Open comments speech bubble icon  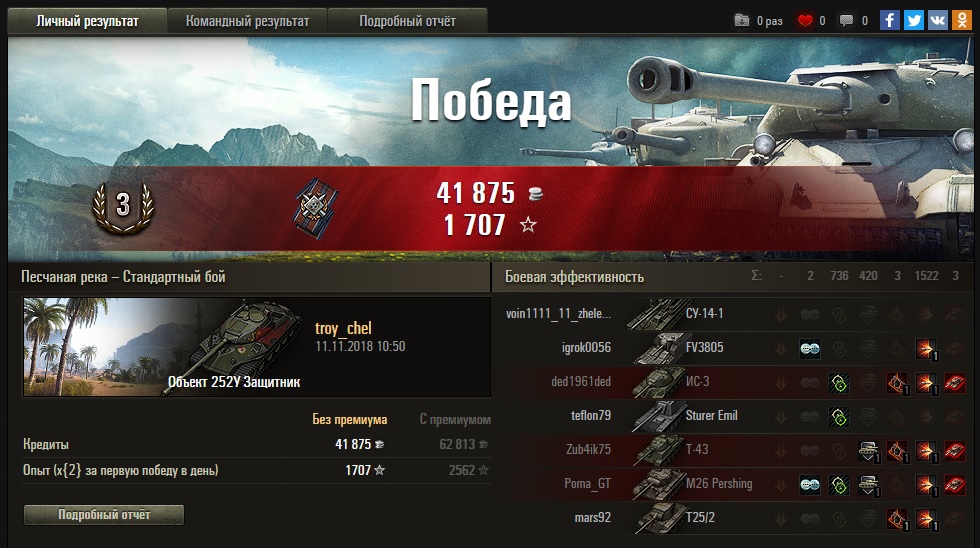[846, 21]
